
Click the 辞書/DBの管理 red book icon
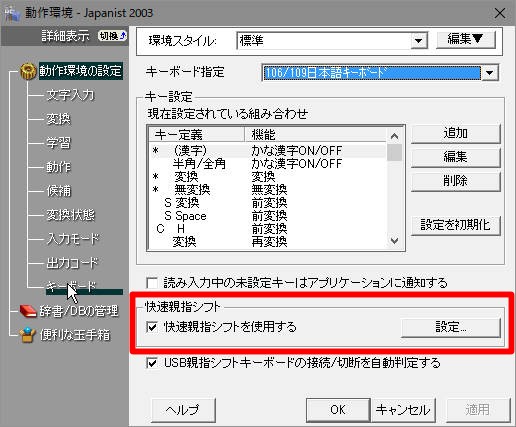28,311
